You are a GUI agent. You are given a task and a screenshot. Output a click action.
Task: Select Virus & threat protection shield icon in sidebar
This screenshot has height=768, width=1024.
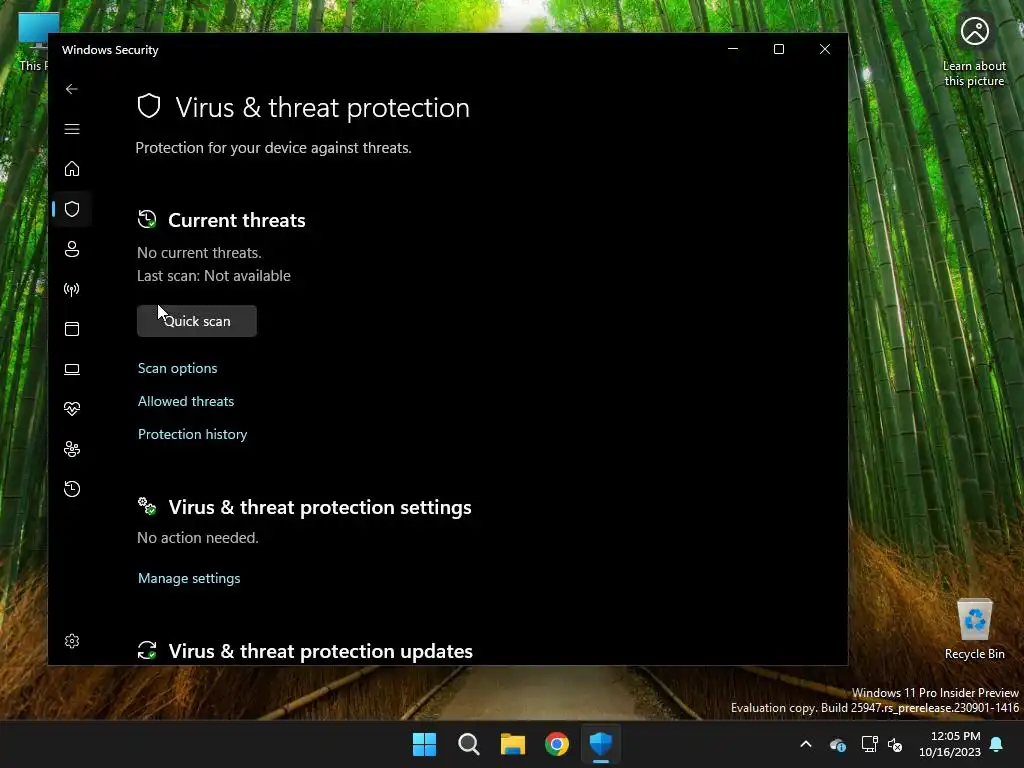pyautogui.click(x=72, y=209)
